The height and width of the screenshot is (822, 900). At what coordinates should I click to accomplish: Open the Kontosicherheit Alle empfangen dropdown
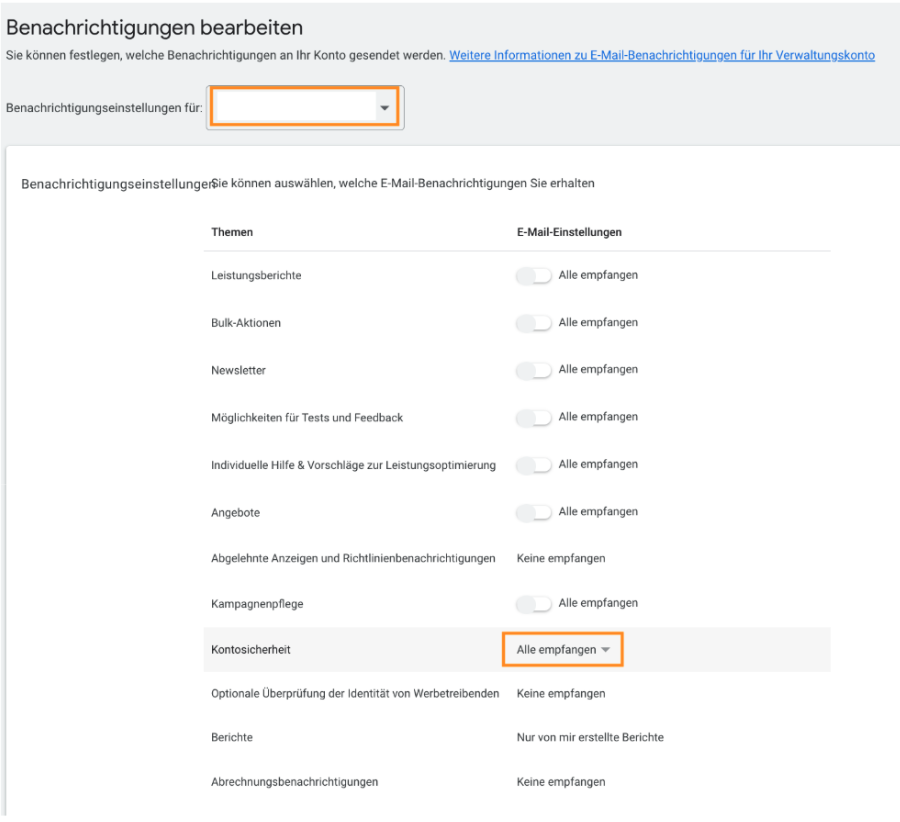pyautogui.click(x=562, y=649)
